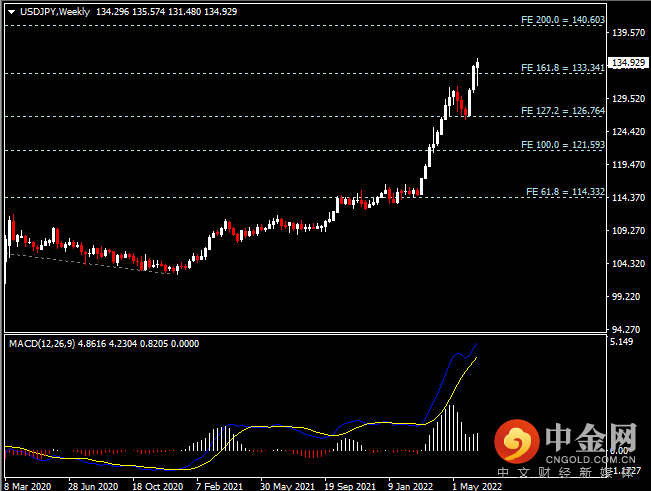Click the 28 Jun 2020 date label

(93, 486)
